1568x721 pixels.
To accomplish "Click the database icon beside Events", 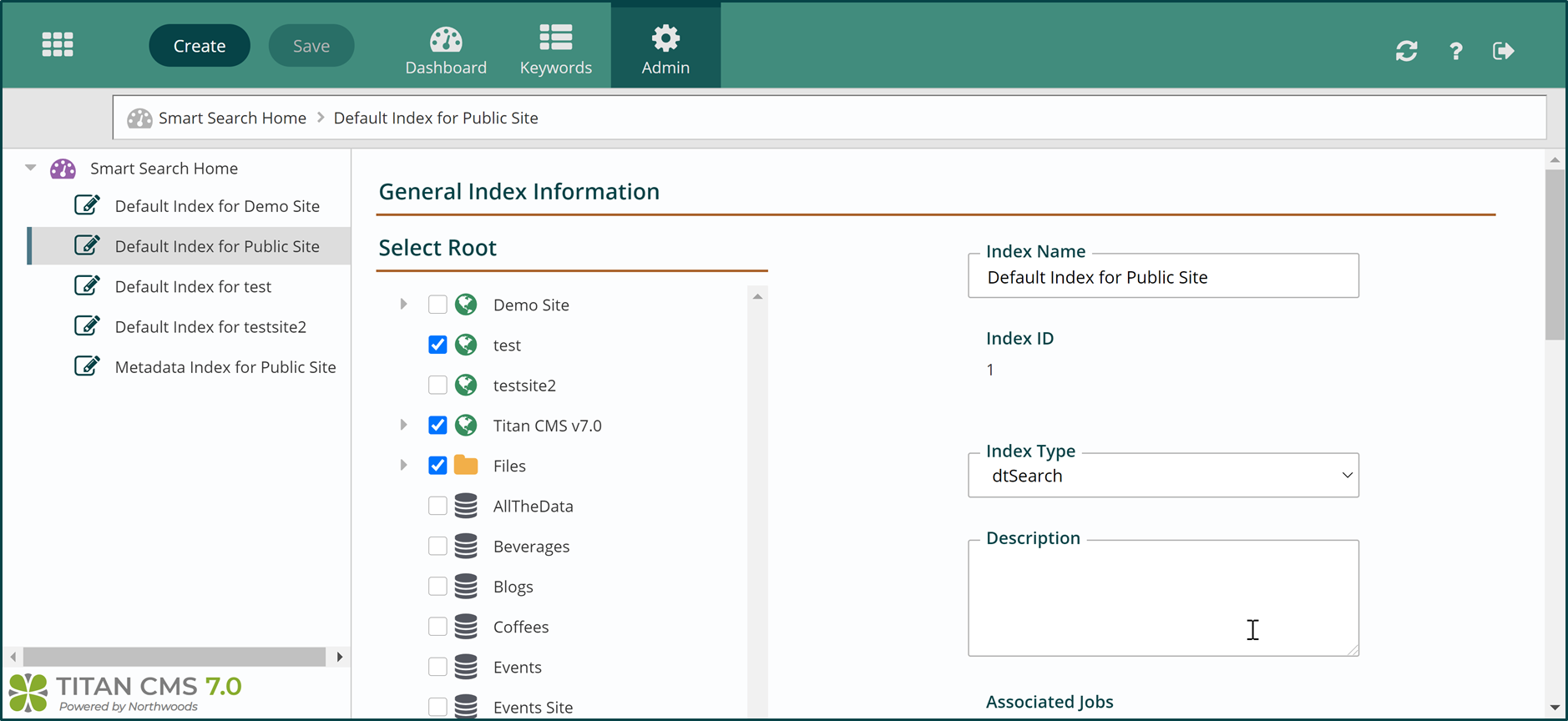I will [466, 666].
